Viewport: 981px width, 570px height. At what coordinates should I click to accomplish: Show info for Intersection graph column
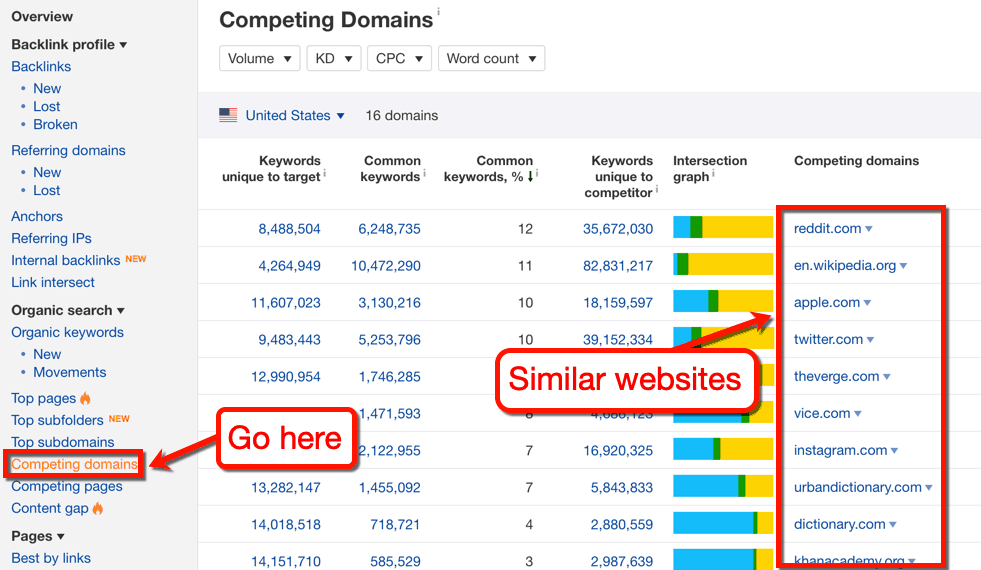(713, 173)
